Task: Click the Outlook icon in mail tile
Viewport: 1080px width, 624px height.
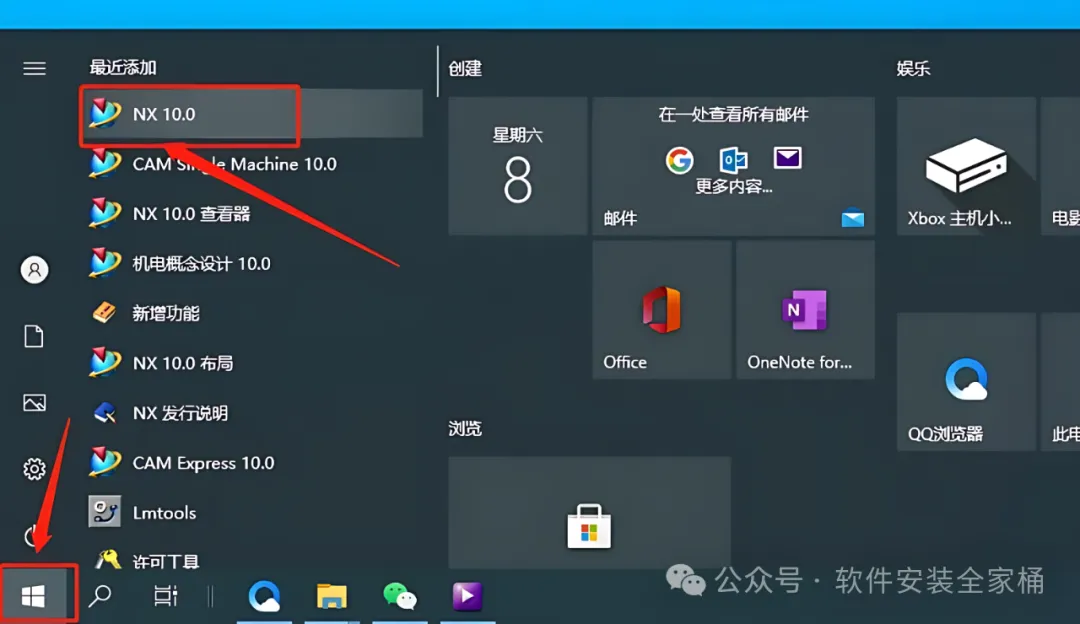Action: 734,160
